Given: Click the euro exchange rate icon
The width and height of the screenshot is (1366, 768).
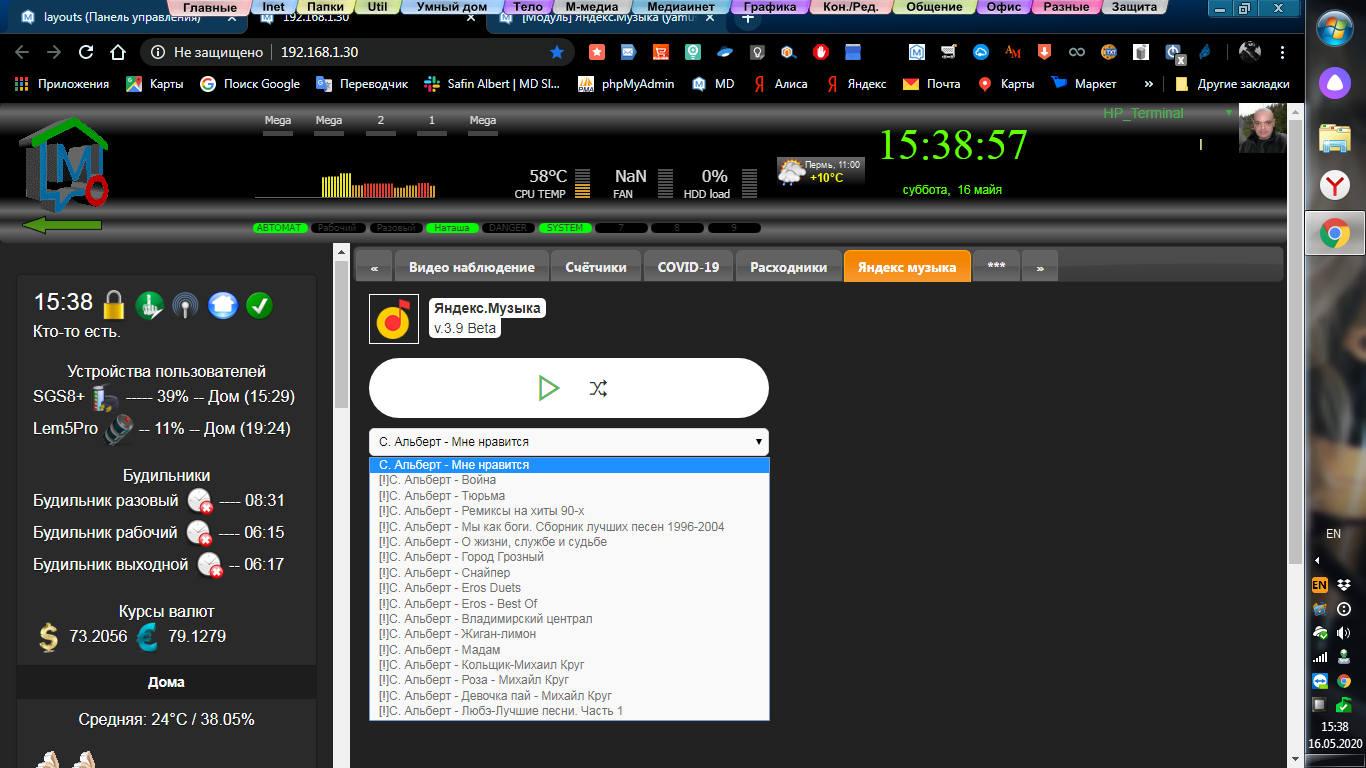Looking at the screenshot, I should (x=148, y=637).
